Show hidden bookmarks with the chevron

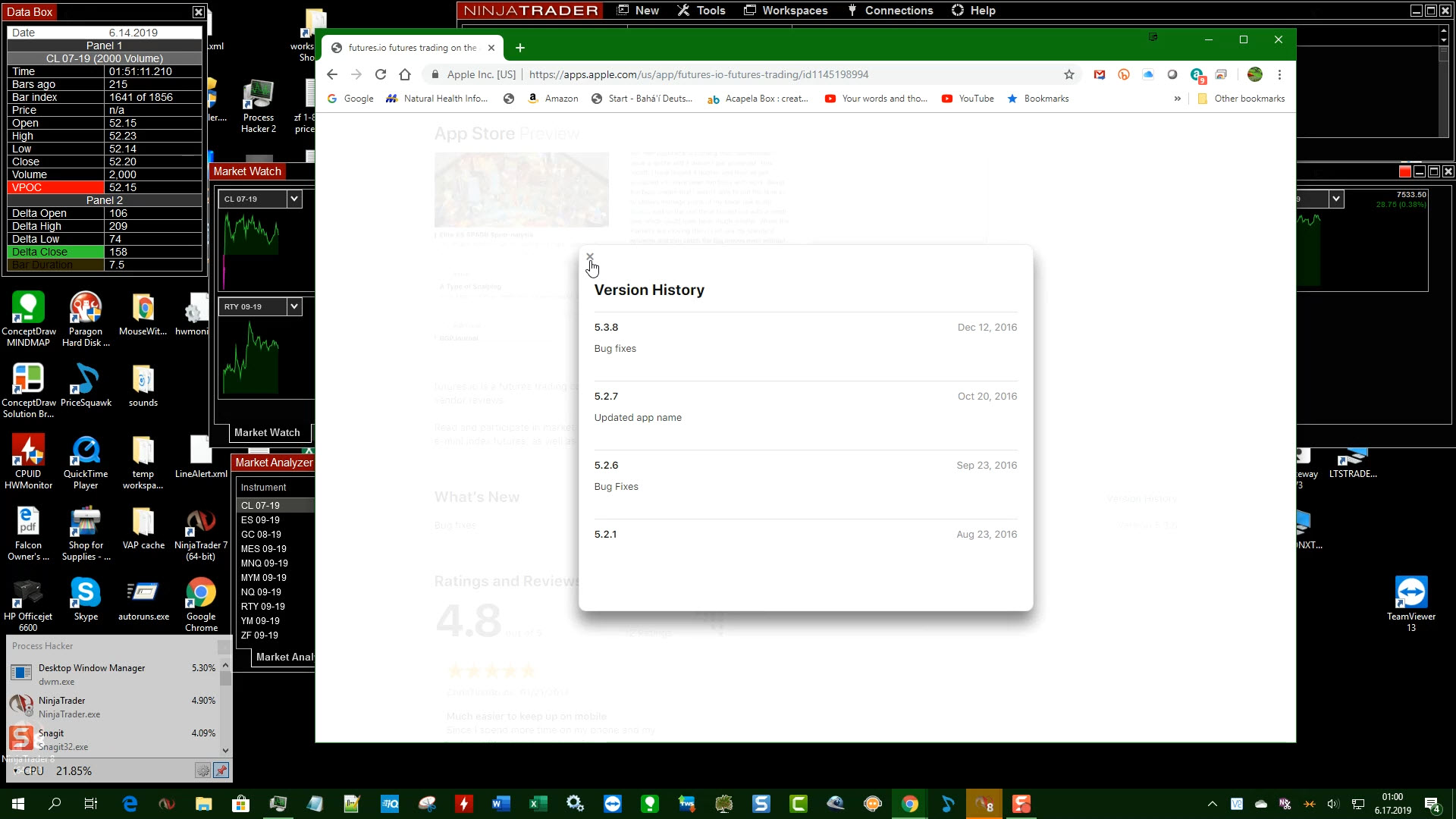click(x=1177, y=99)
